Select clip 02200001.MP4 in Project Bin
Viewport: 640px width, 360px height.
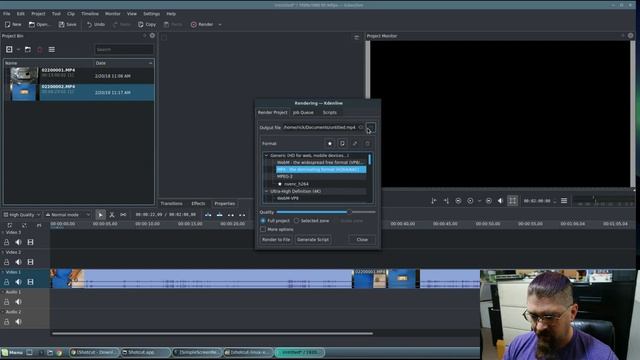coord(80,76)
